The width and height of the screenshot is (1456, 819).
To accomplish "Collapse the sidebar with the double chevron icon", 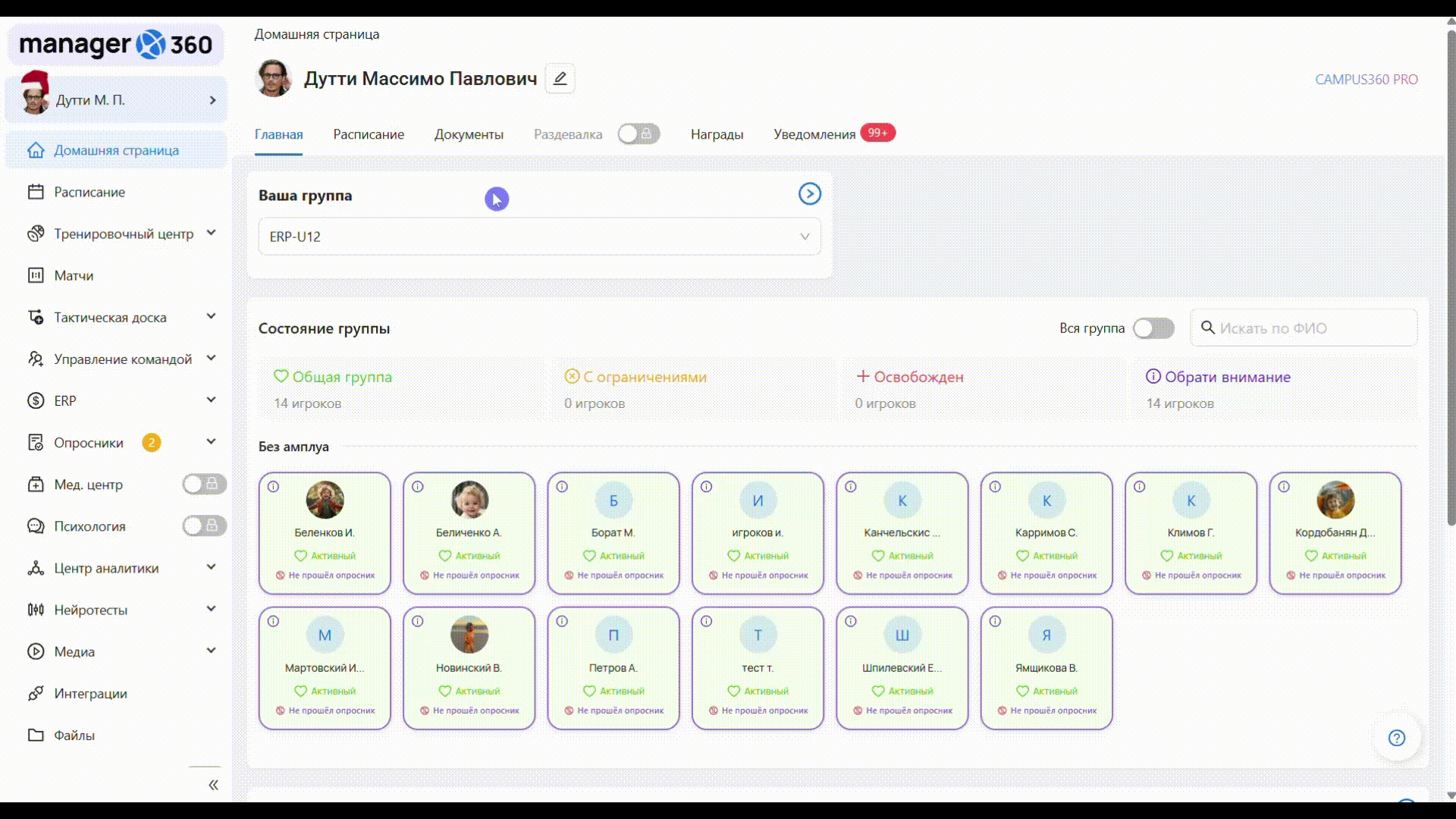I will [x=213, y=785].
